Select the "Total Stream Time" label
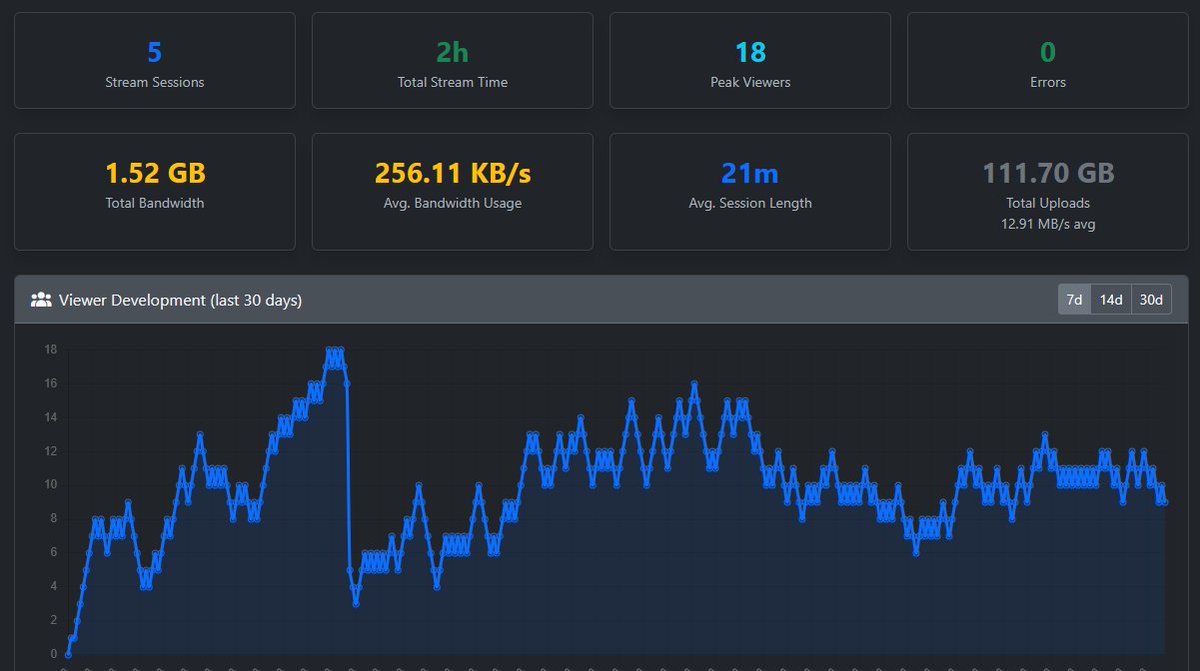 click(452, 82)
